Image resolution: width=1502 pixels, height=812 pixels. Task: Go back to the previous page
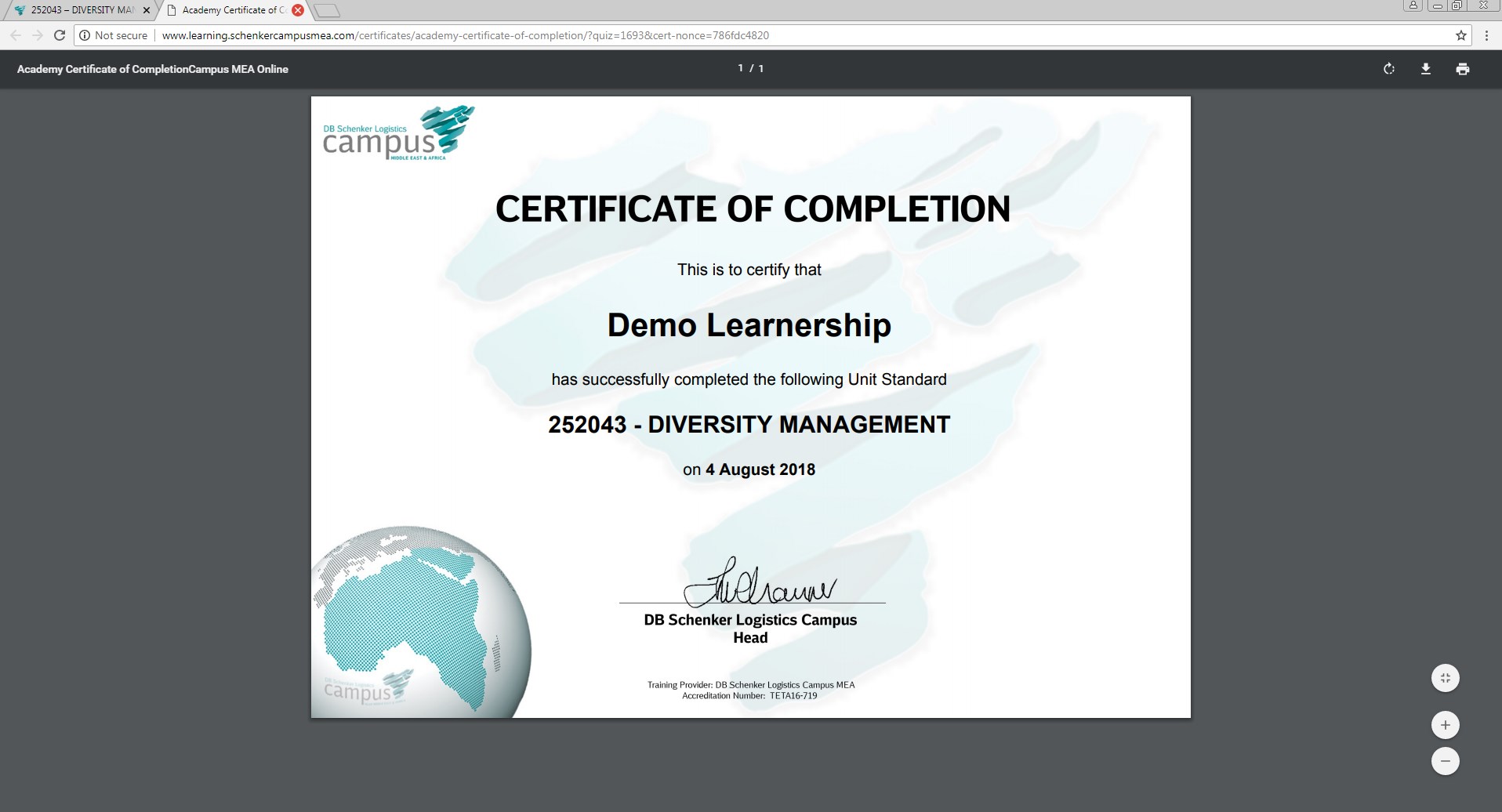coord(16,35)
